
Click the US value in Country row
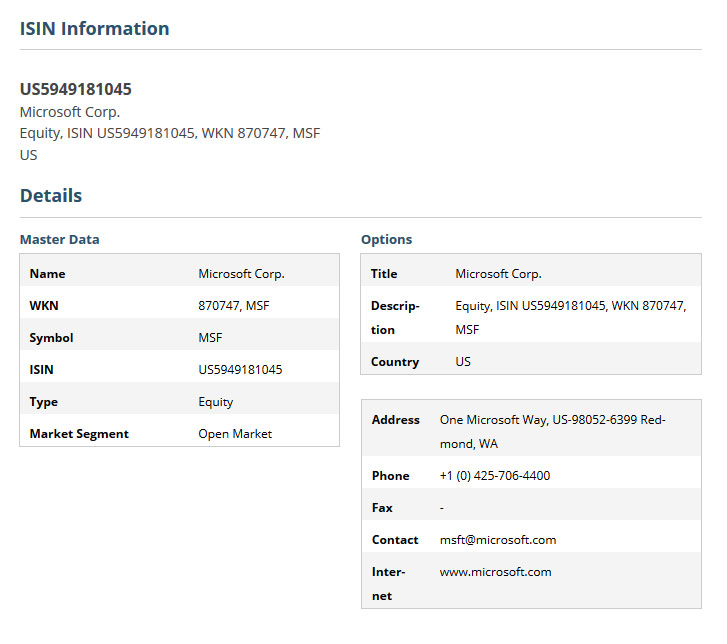pos(463,362)
